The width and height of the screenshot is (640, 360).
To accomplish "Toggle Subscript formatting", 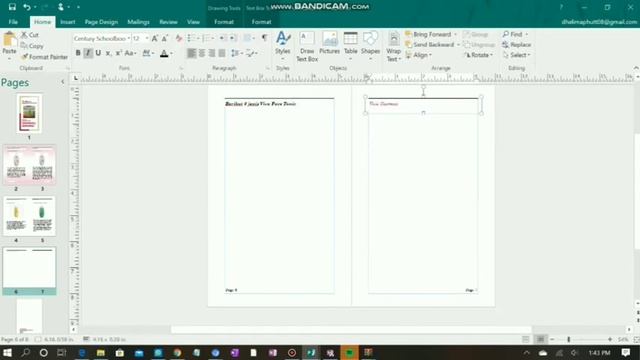I will [108, 53].
